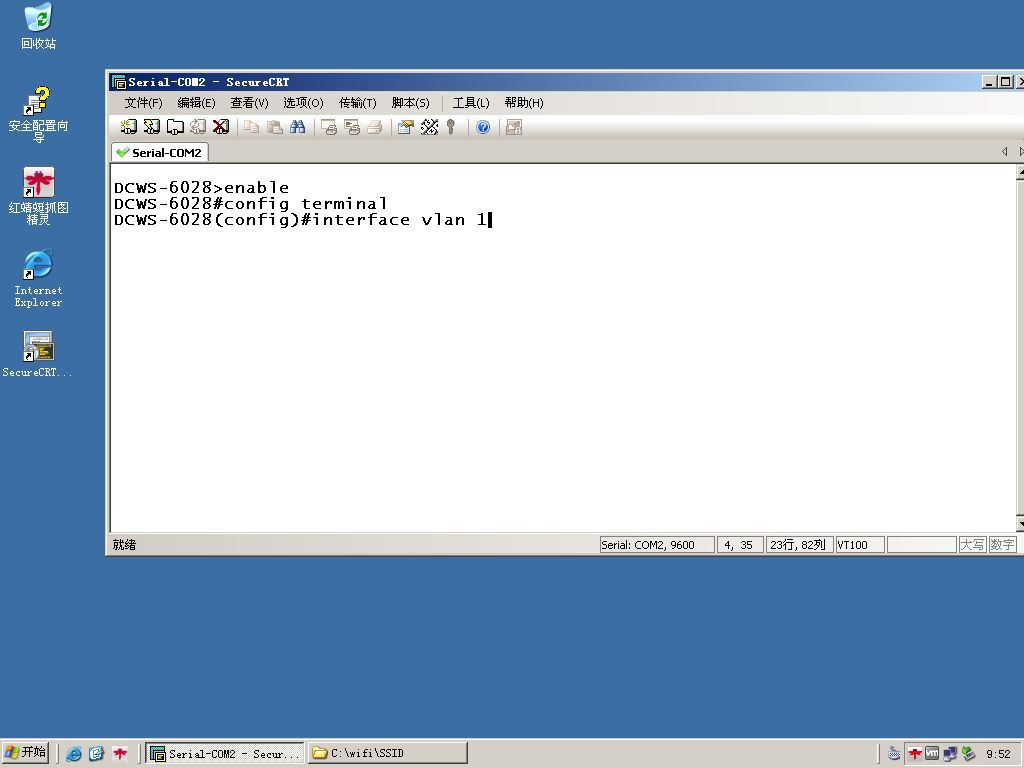Click the Public Key Assistant key icon

point(451,127)
